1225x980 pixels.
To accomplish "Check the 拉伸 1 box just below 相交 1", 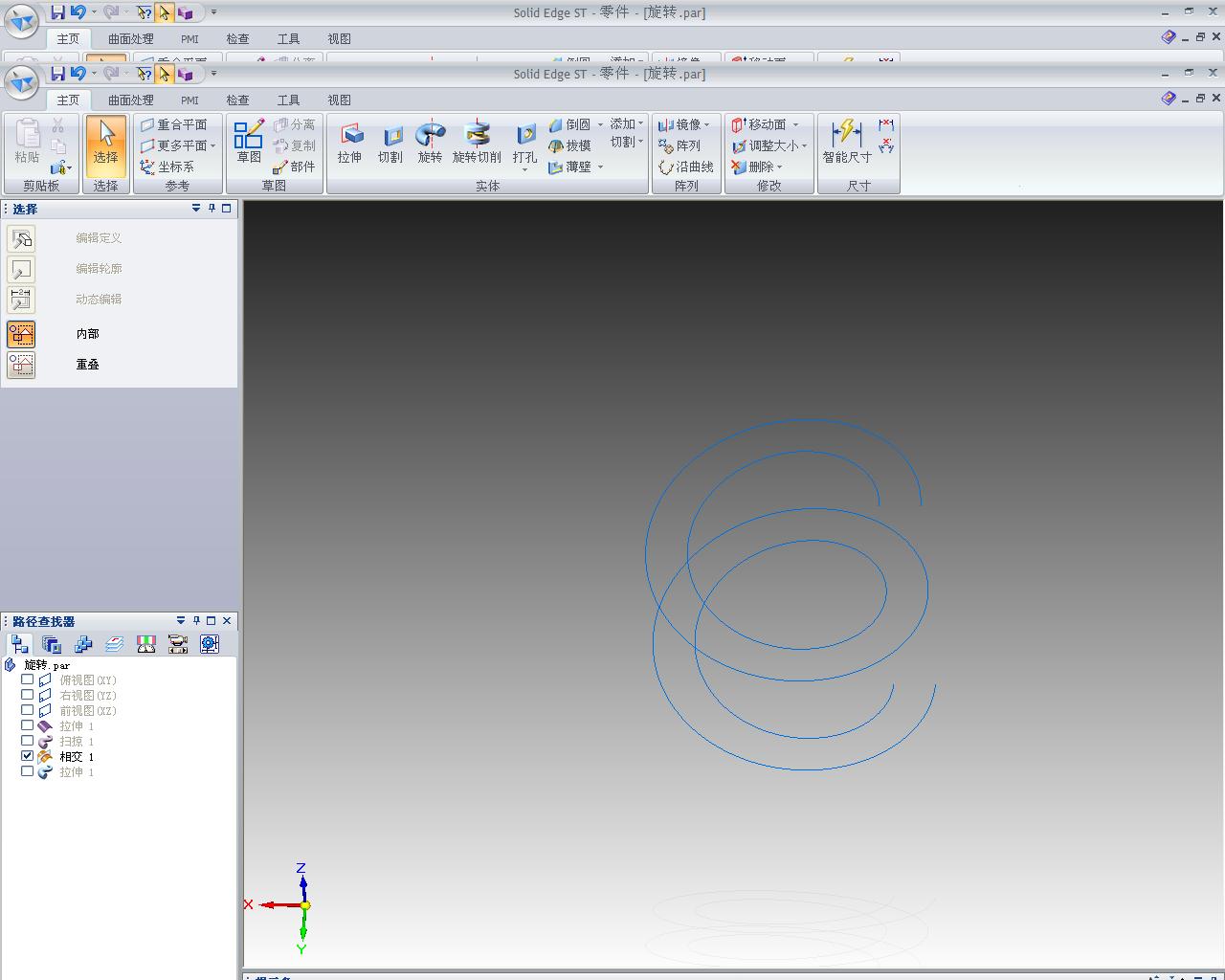I will [x=27, y=771].
